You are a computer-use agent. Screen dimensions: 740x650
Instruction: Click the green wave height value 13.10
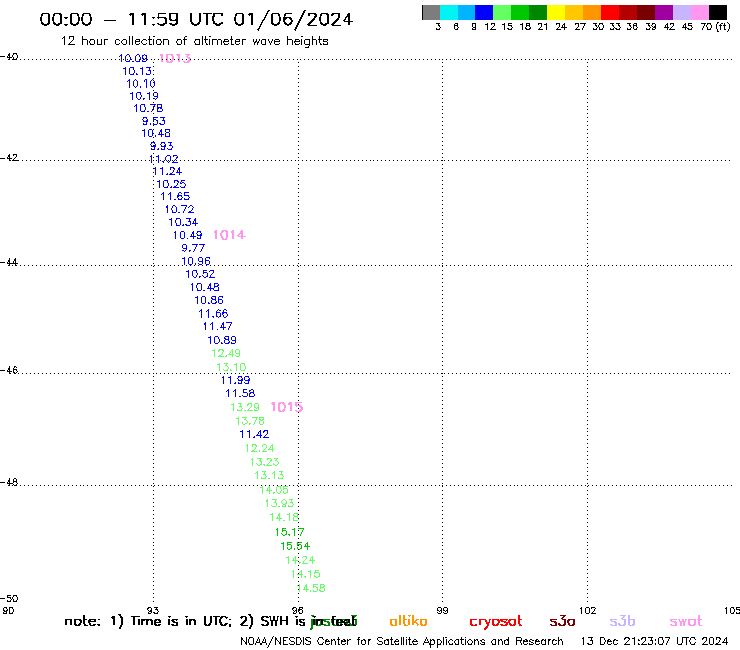point(231,367)
